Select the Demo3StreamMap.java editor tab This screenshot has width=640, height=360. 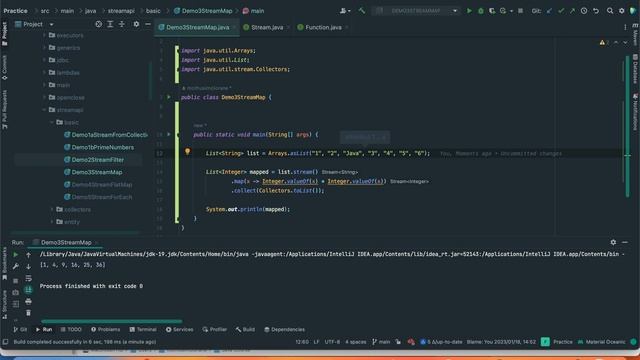tap(198, 27)
